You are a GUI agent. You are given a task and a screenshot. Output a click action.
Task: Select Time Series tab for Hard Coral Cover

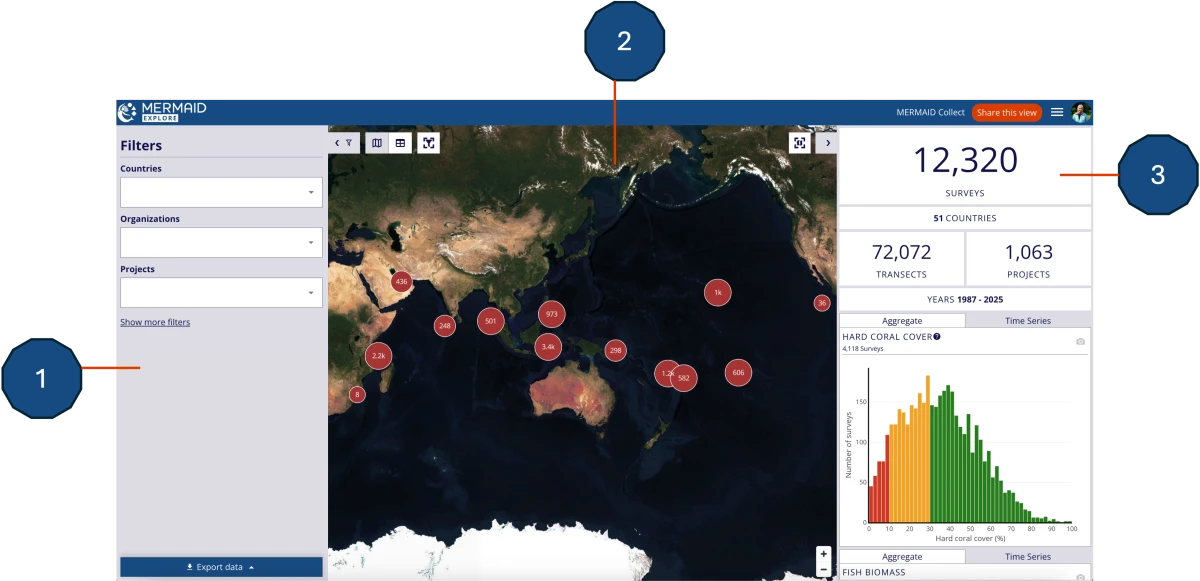tap(1028, 320)
